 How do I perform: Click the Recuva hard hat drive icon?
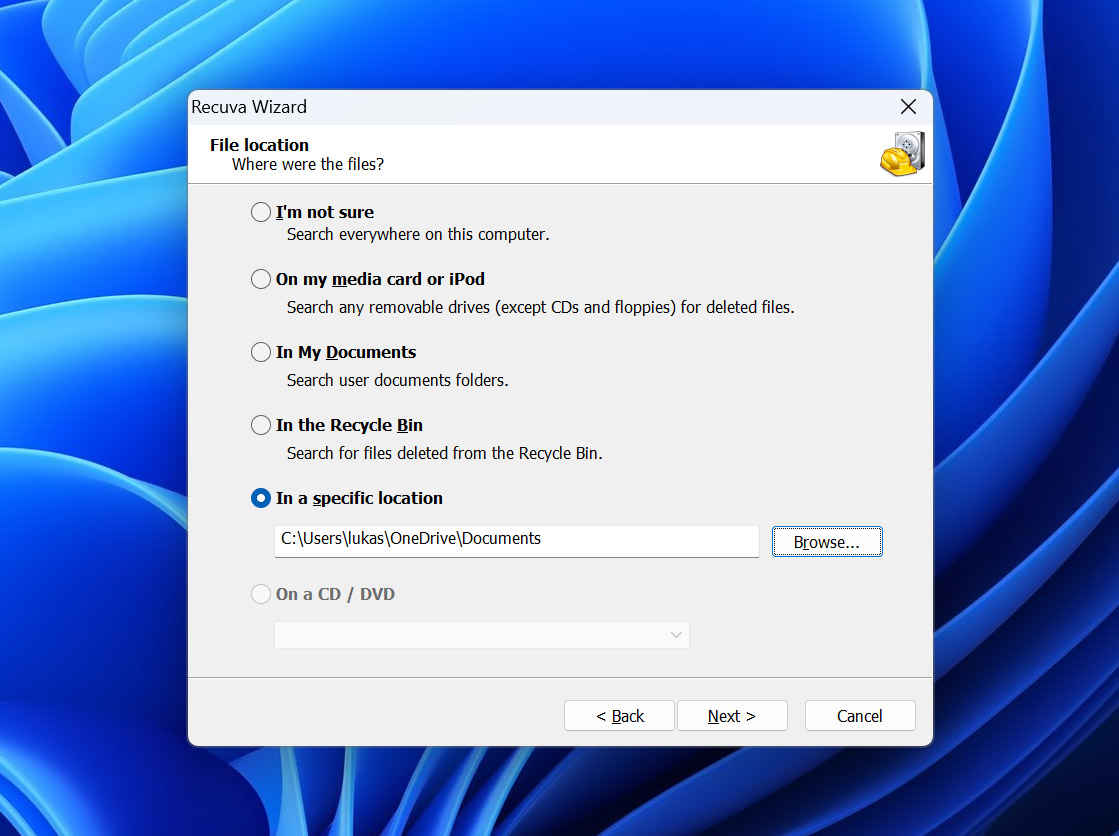click(x=903, y=153)
